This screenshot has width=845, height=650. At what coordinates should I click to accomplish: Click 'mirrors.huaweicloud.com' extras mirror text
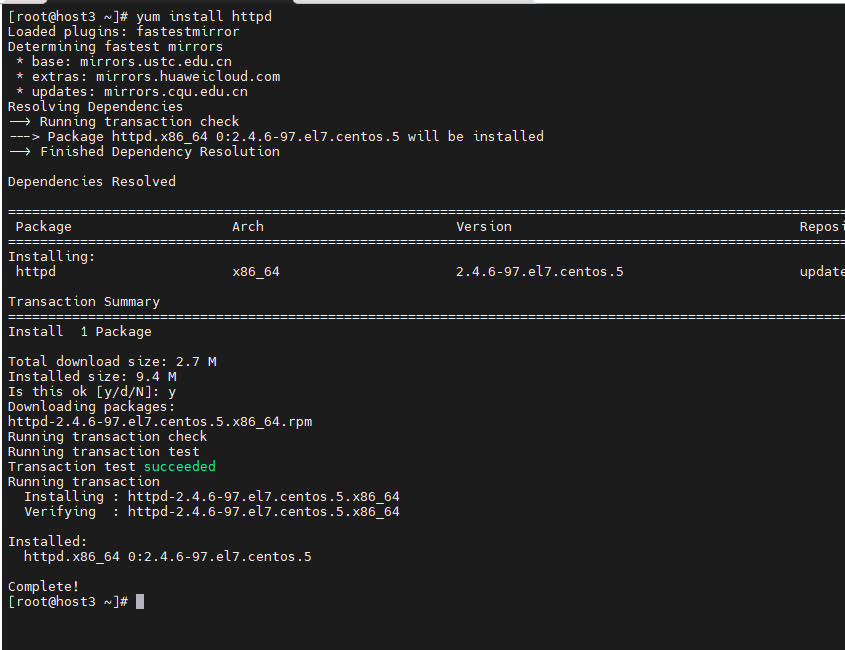point(188,77)
